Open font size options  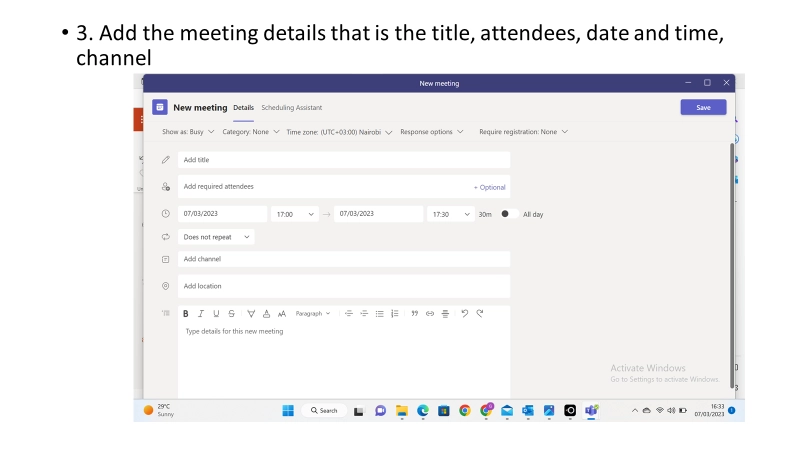[282, 314]
